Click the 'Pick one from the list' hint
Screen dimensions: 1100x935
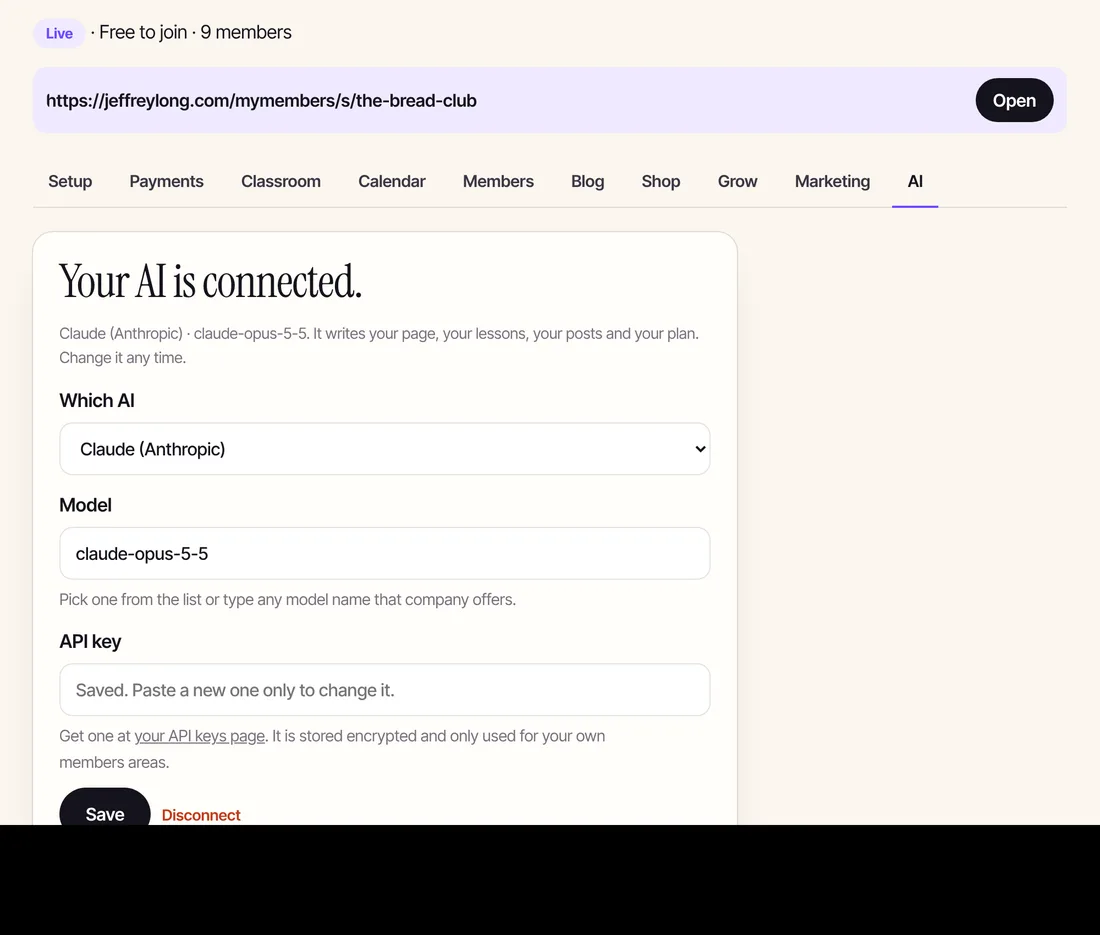point(287,600)
